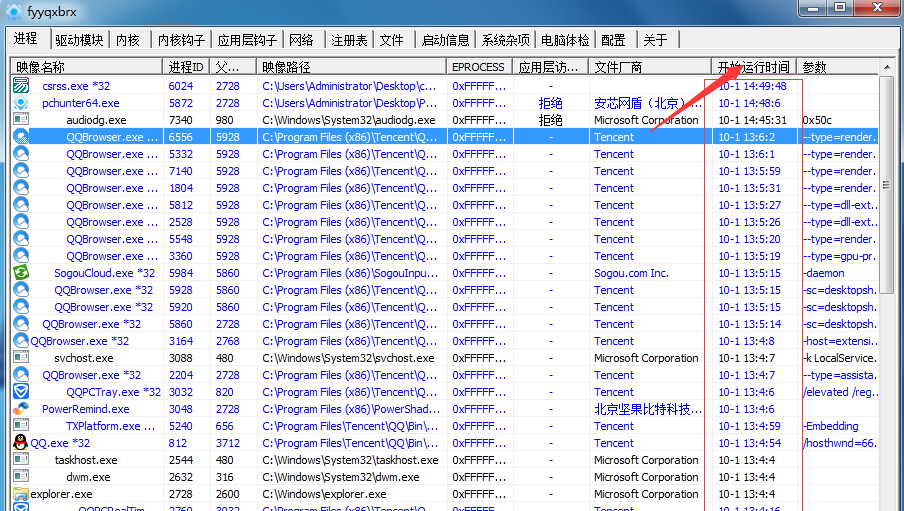Click QQBrowser icon in PID 6556 row
The width and height of the screenshot is (904, 511).
click(x=21, y=137)
